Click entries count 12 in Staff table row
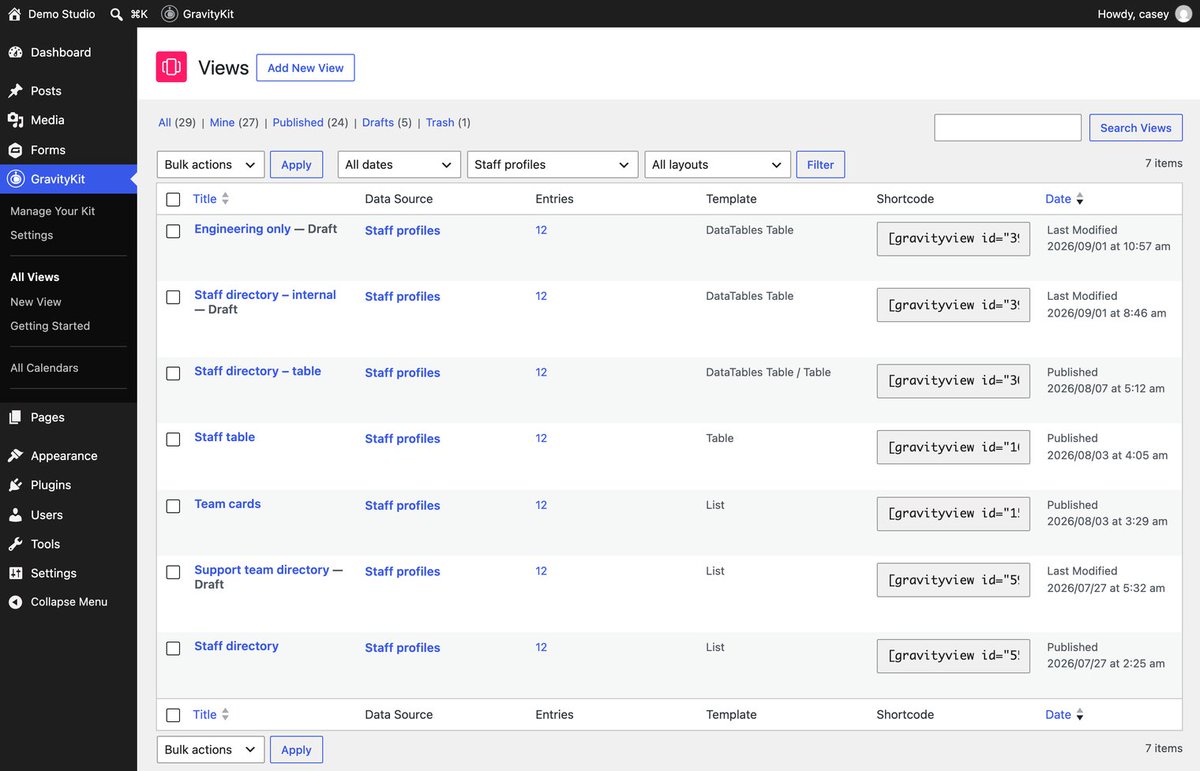The image size is (1200, 771). (x=541, y=438)
